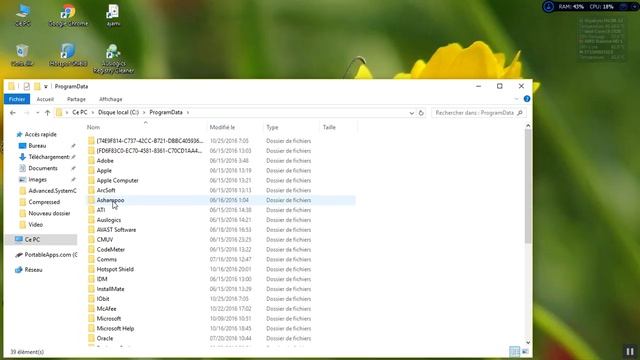
Task: Open Explorer help question mark icon
Action: (527, 99)
